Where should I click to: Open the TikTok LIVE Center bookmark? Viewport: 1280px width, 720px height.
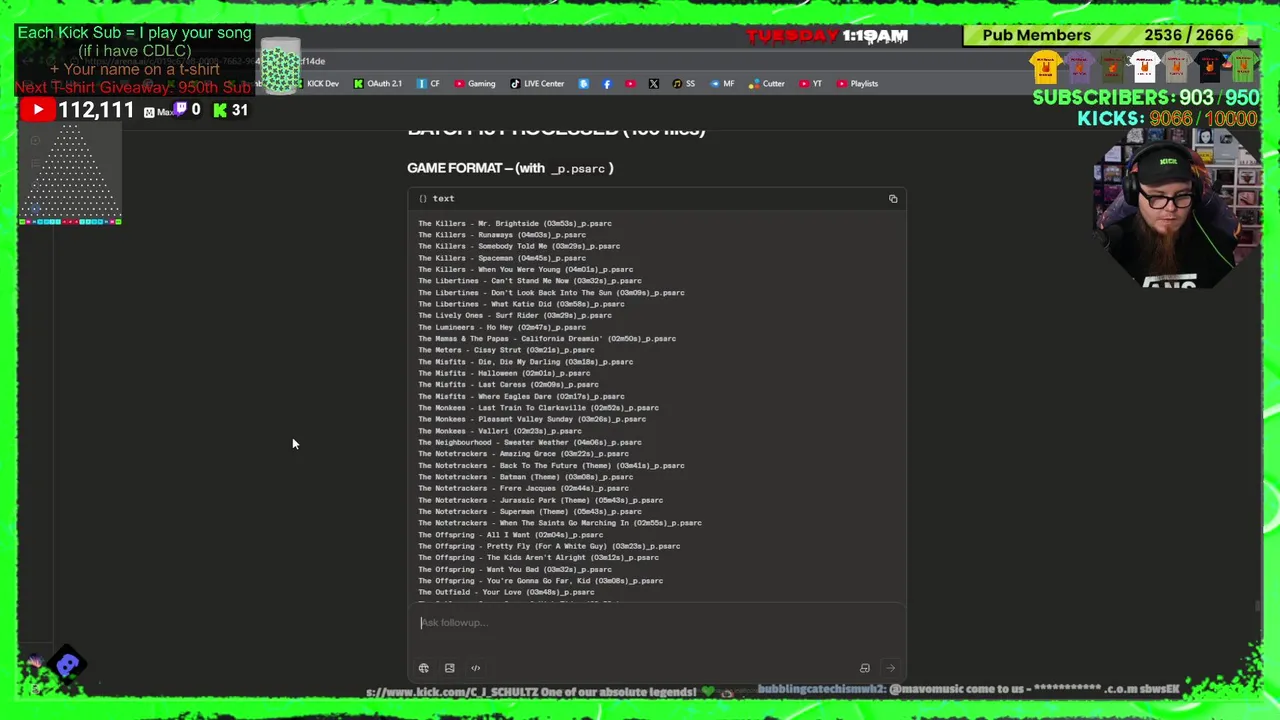coord(537,84)
